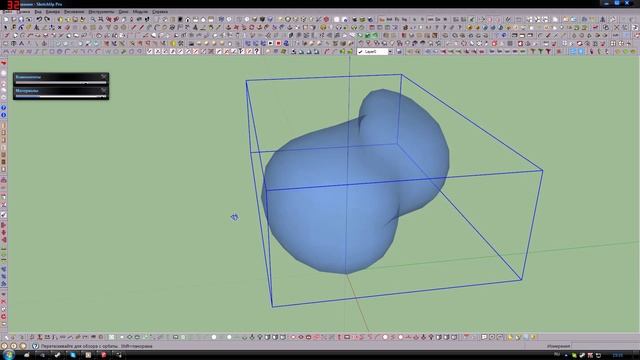Open the Инструменты menu
This screenshot has width=640, height=360.
tap(101, 12)
